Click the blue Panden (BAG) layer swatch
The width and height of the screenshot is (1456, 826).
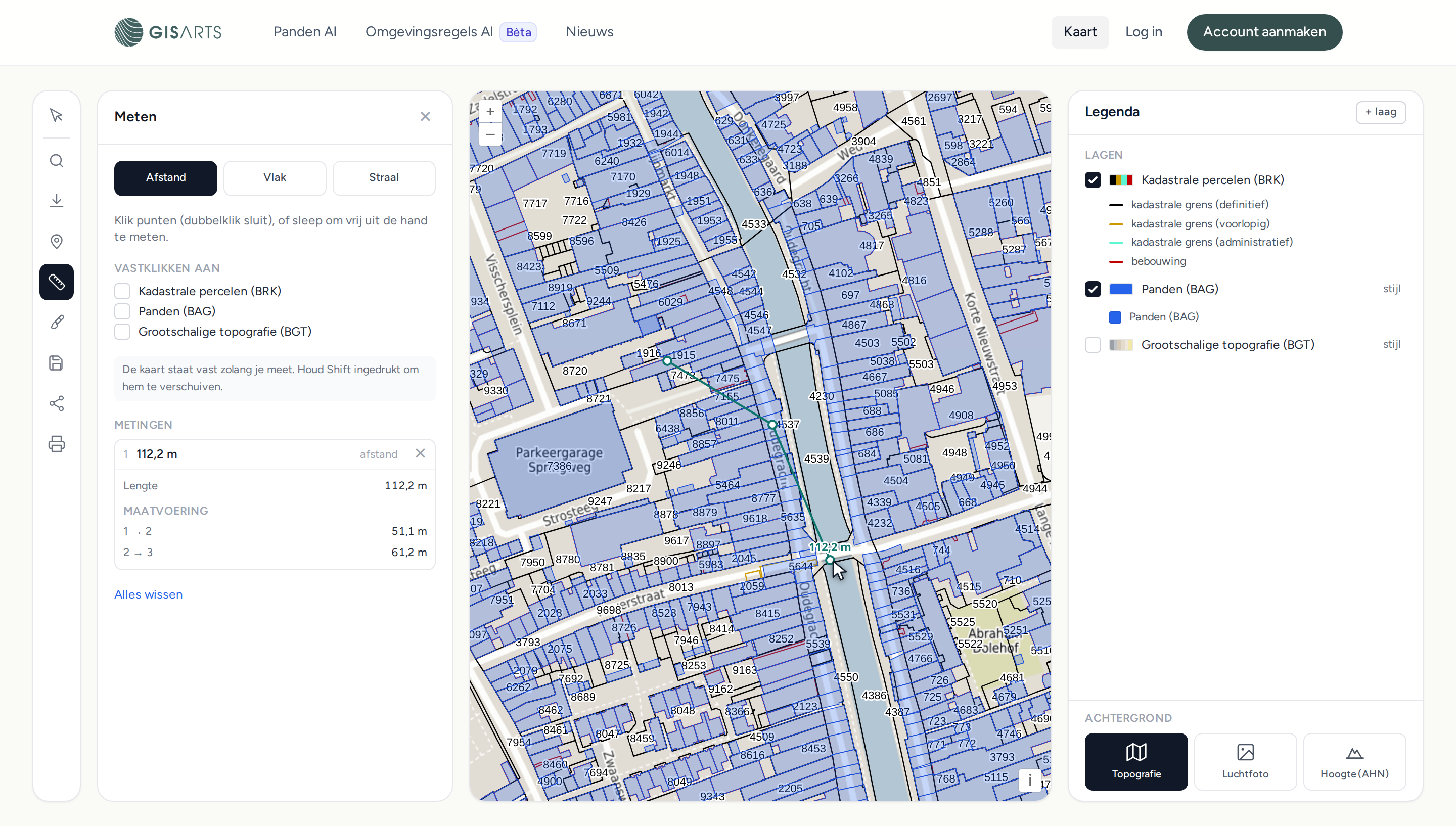[x=1121, y=289]
